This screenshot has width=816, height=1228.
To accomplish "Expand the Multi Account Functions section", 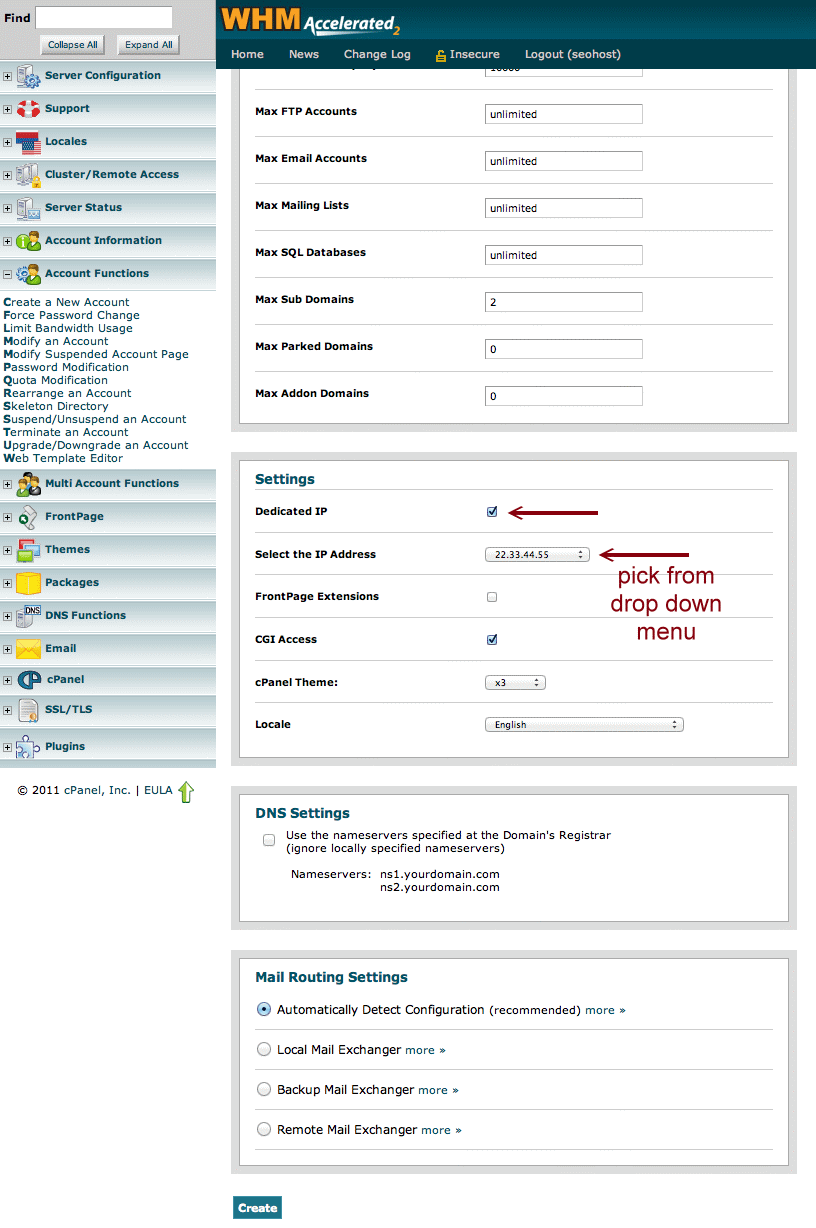I will 7,484.
